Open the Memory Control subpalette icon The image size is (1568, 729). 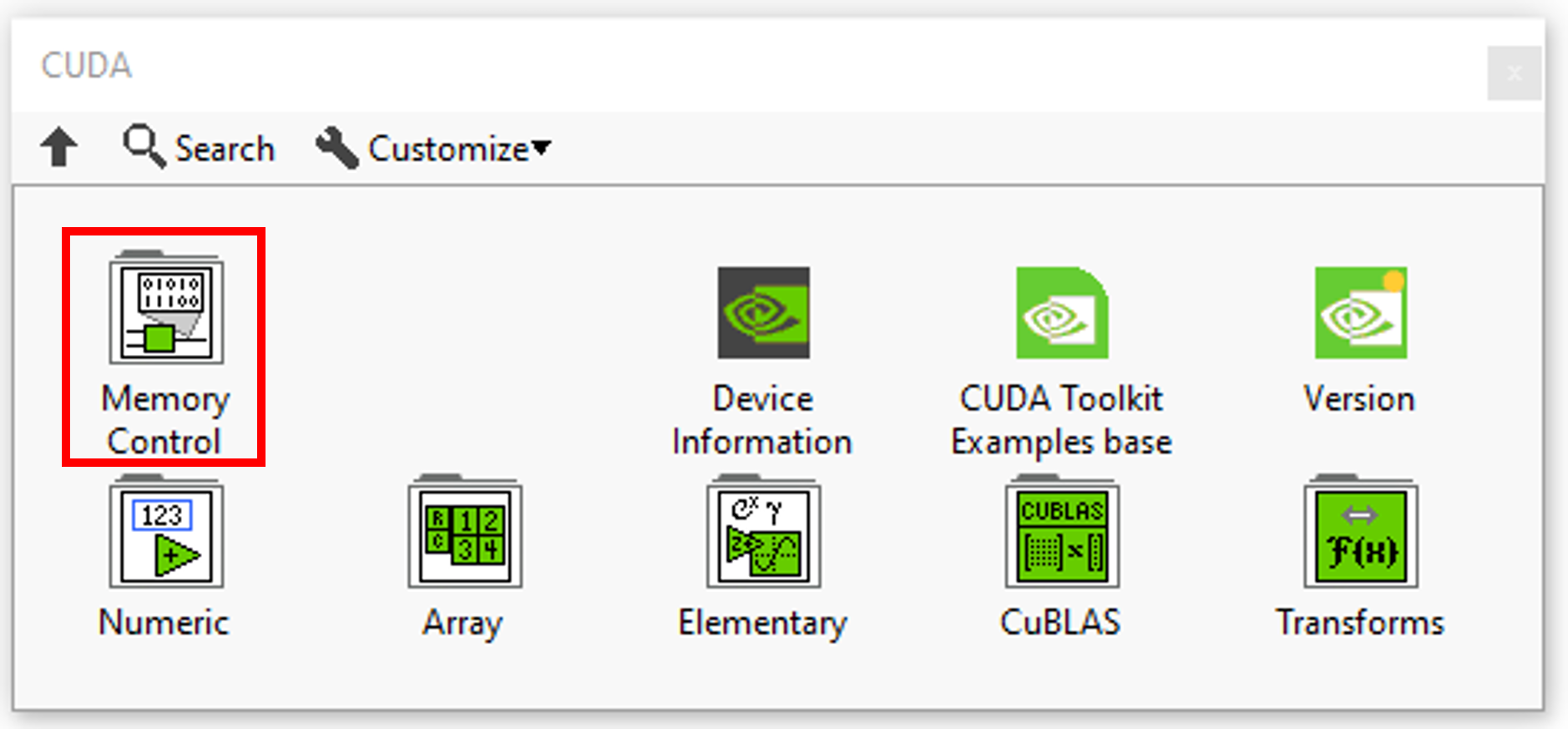click(166, 310)
